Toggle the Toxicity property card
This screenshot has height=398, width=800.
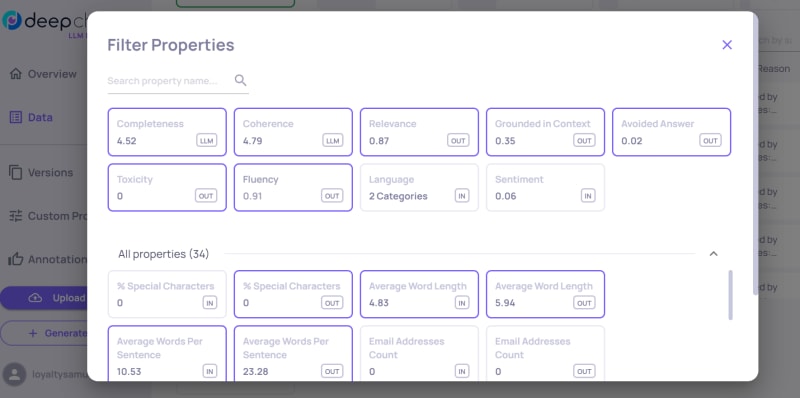(x=167, y=187)
